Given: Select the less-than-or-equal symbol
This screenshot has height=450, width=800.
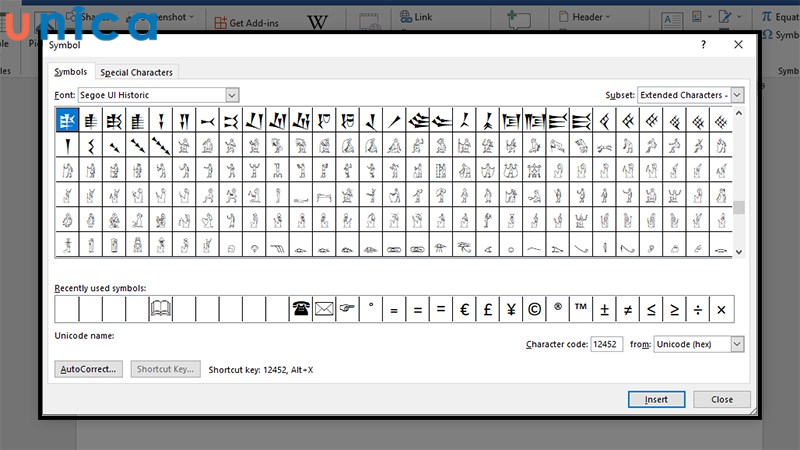Looking at the screenshot, I should (651, 309).
